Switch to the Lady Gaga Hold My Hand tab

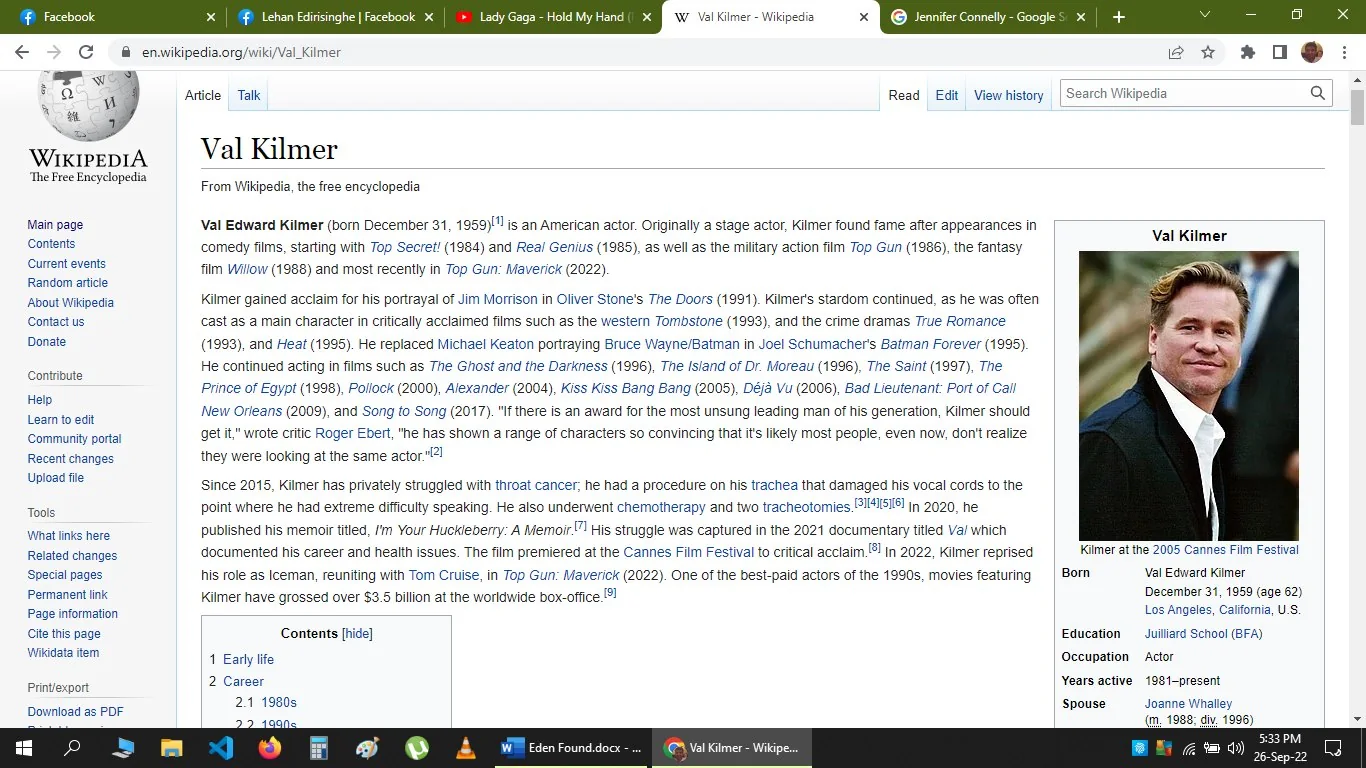point(551,17)
